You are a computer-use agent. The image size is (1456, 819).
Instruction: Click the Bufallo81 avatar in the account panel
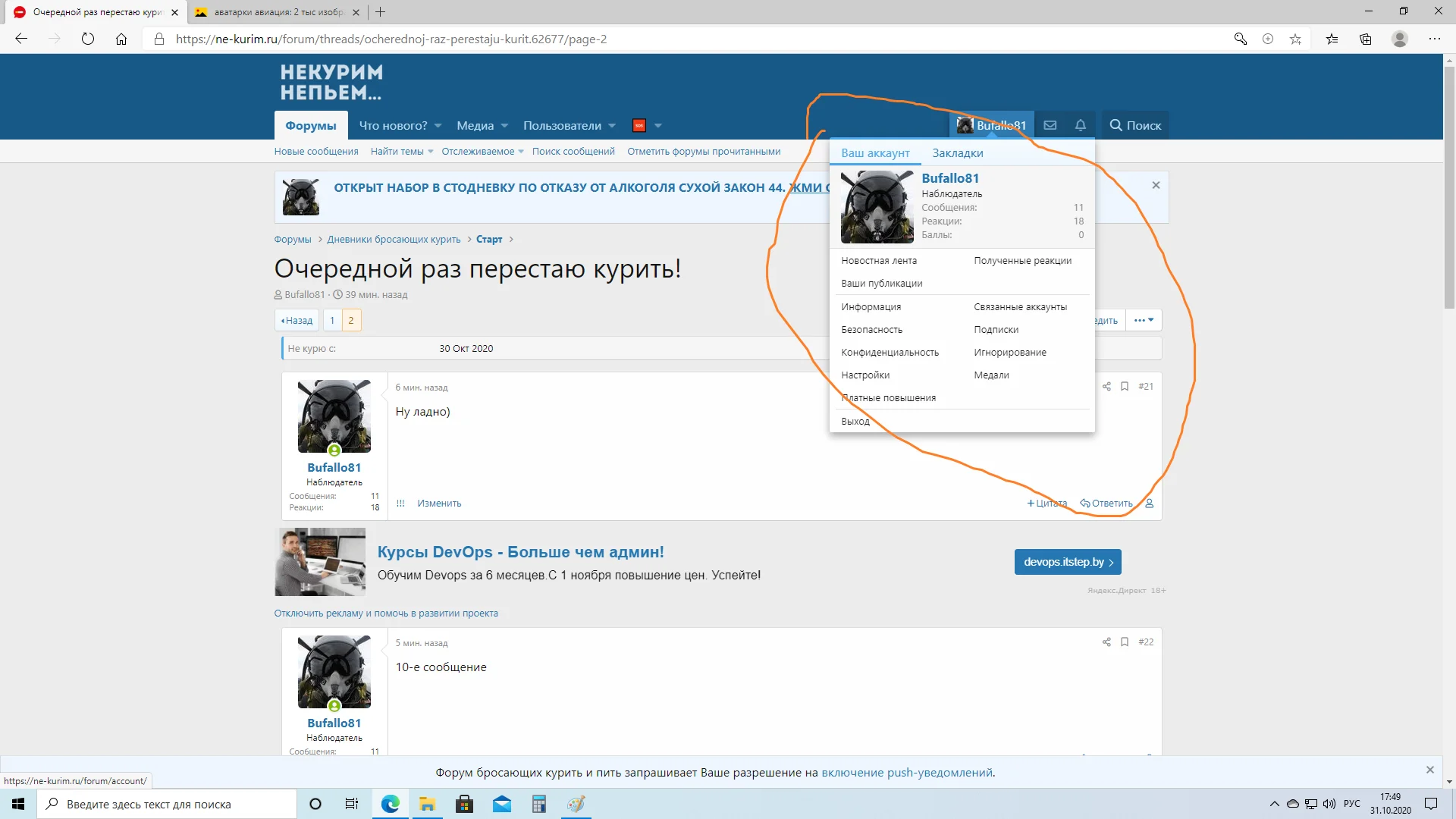click(877, 206)
